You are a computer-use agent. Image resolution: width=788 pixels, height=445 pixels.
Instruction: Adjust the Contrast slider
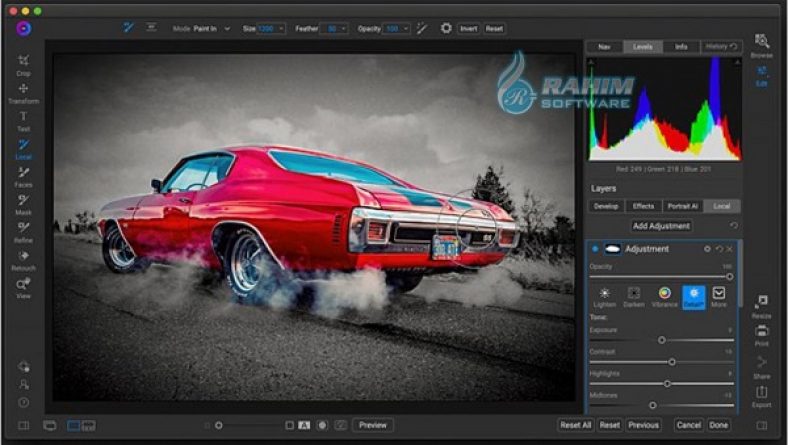(x=661, y=362)
